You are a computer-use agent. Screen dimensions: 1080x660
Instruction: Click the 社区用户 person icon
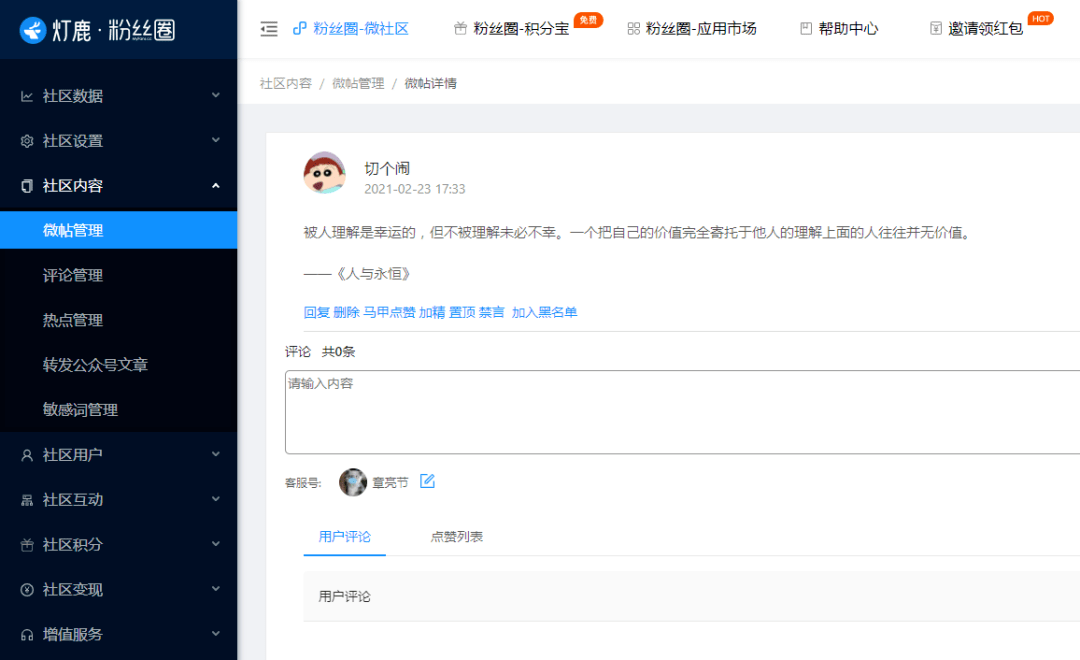[27, 455]
